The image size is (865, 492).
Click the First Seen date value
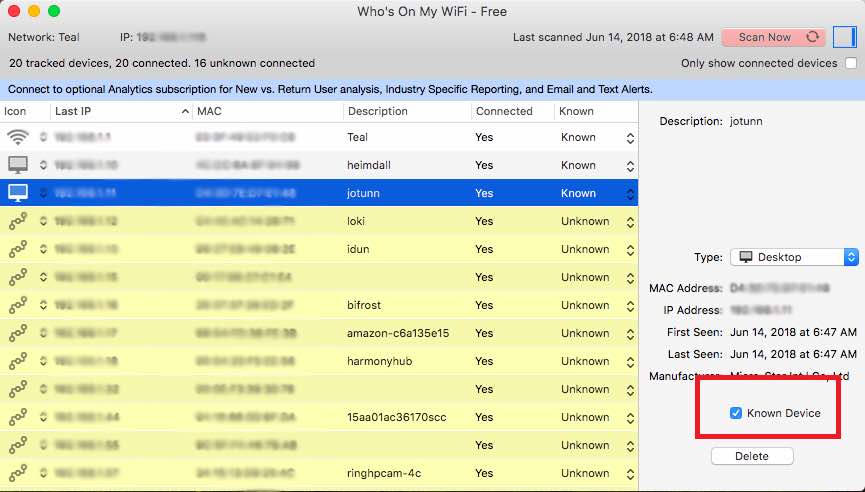click(x=793, y=332)
